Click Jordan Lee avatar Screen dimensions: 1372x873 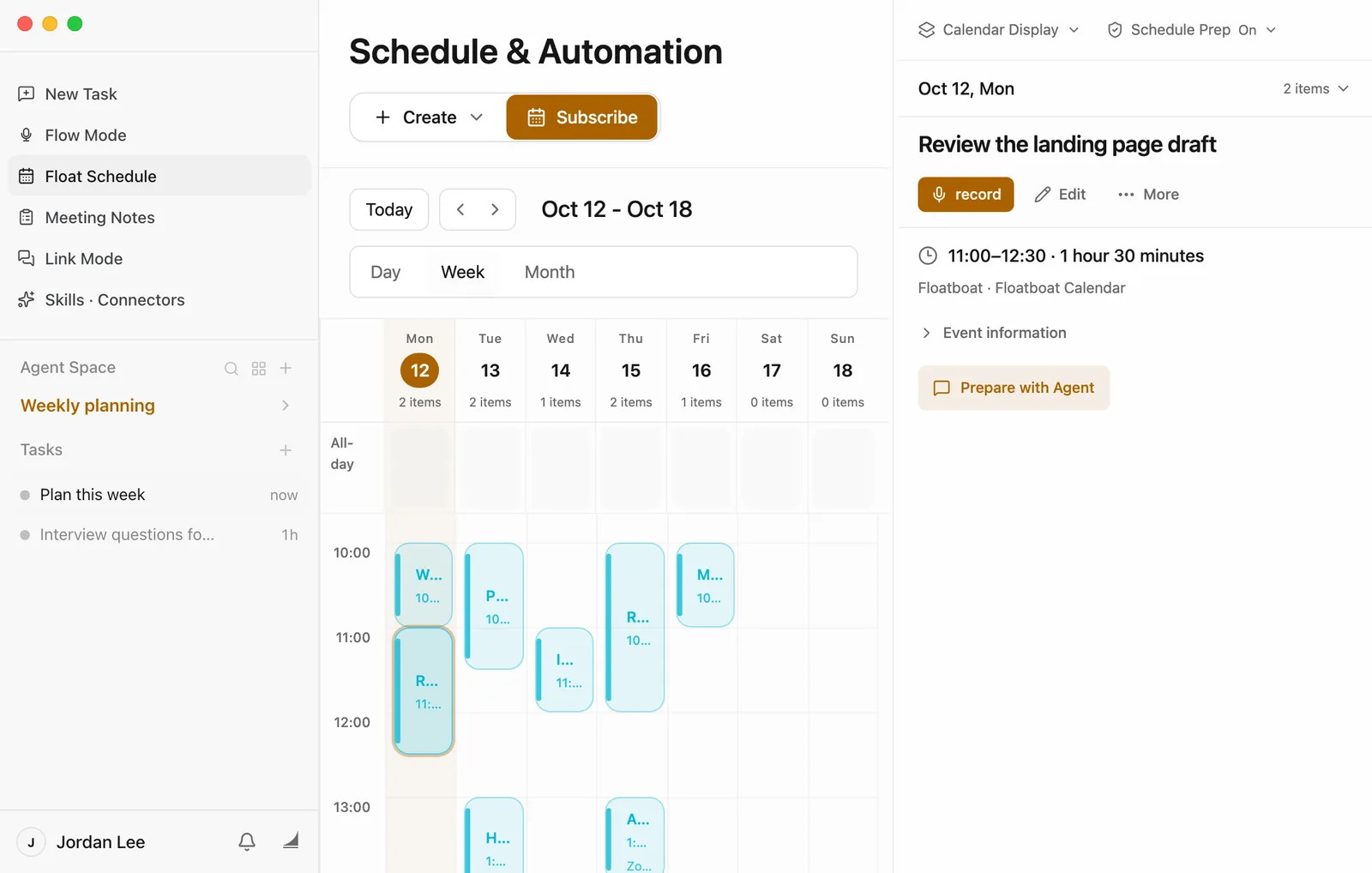pyautogui.click(x=31, y=842)
